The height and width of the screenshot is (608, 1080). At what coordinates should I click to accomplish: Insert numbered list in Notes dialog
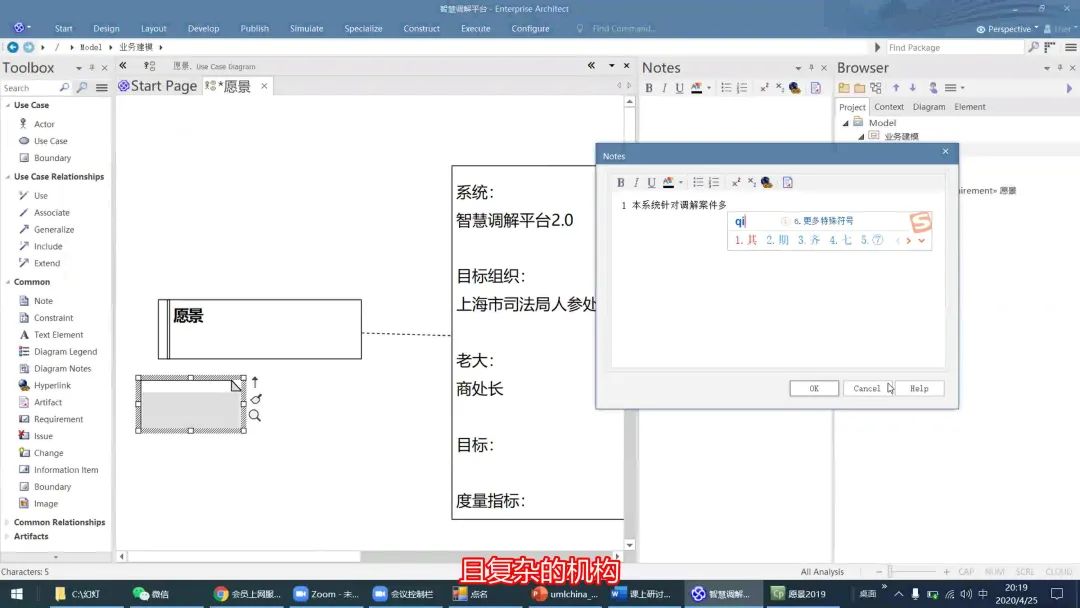tap(714, 182)
